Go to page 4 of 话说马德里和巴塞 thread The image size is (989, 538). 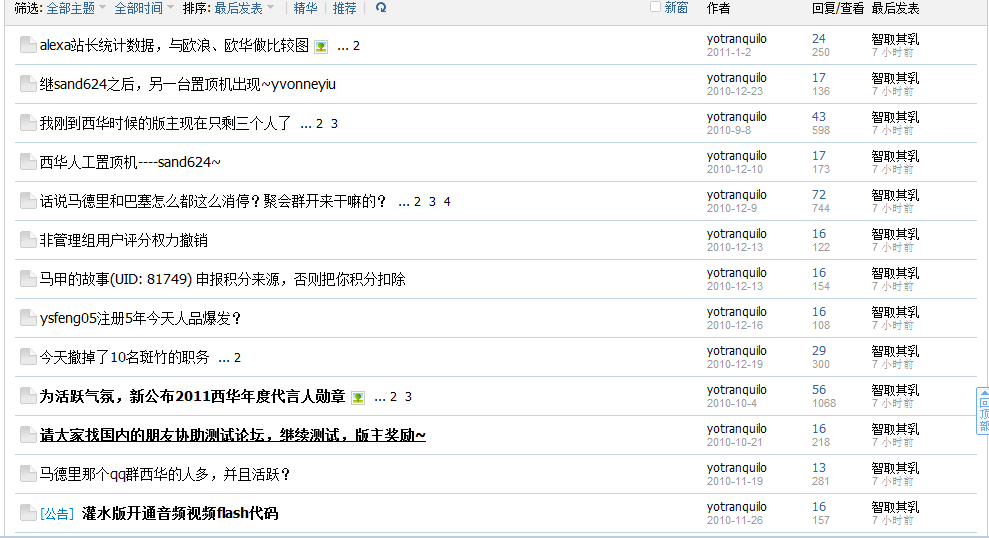tap(447, 202)
